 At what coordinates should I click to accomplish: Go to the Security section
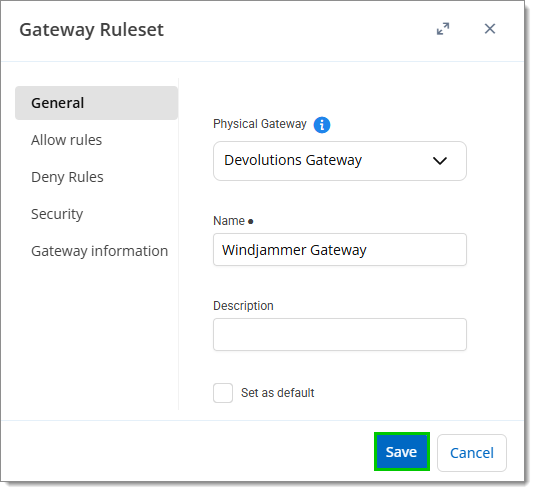tap(57, 214)
